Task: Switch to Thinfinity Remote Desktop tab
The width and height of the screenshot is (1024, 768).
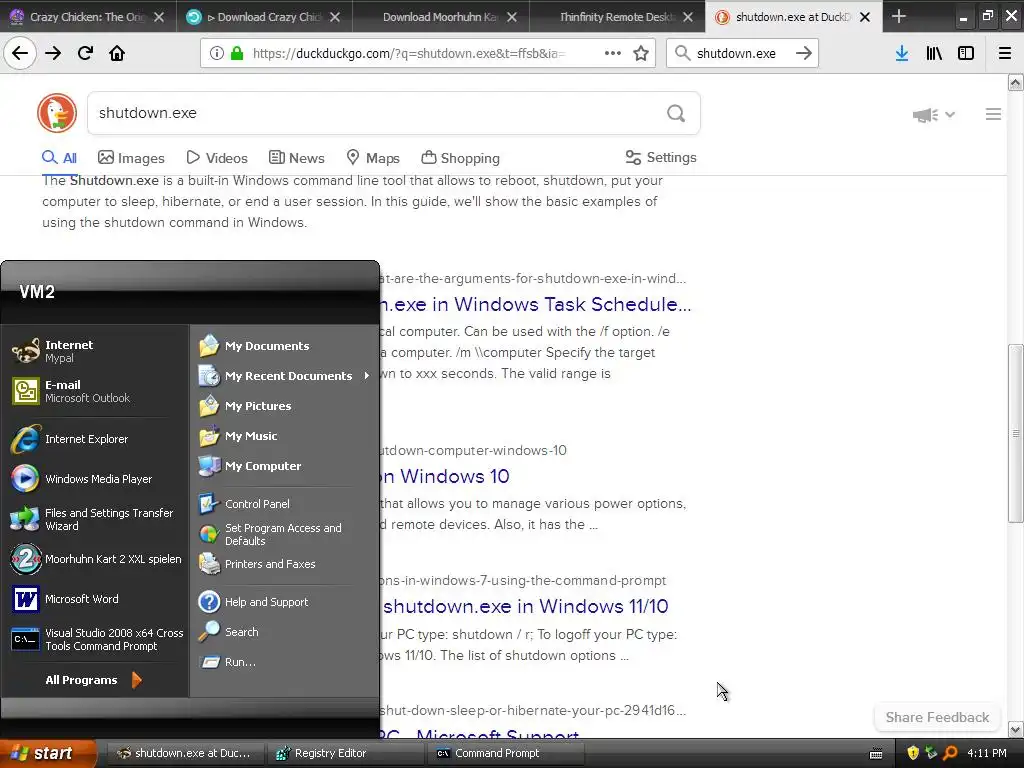Action: (616, 16)
